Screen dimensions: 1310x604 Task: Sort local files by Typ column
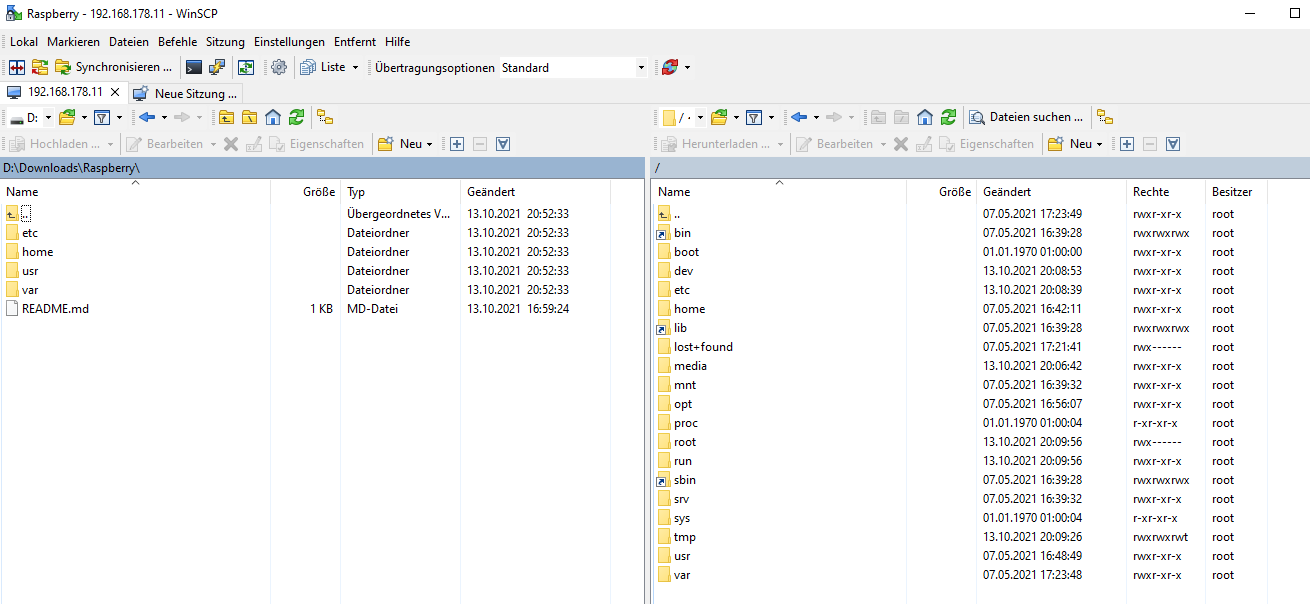coord(400,191)
